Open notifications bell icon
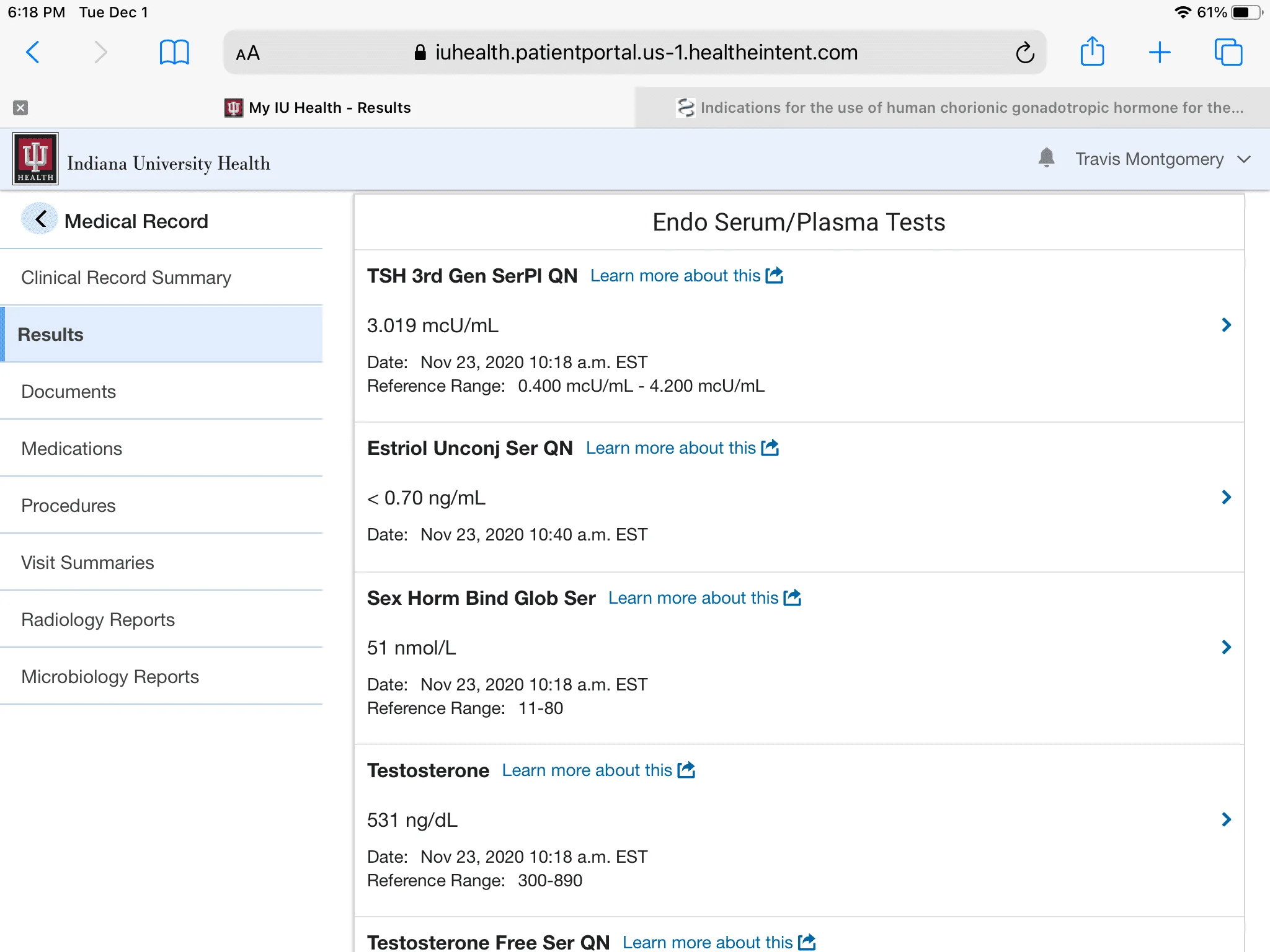The image size is (1270, 952). pos(1046,158)
